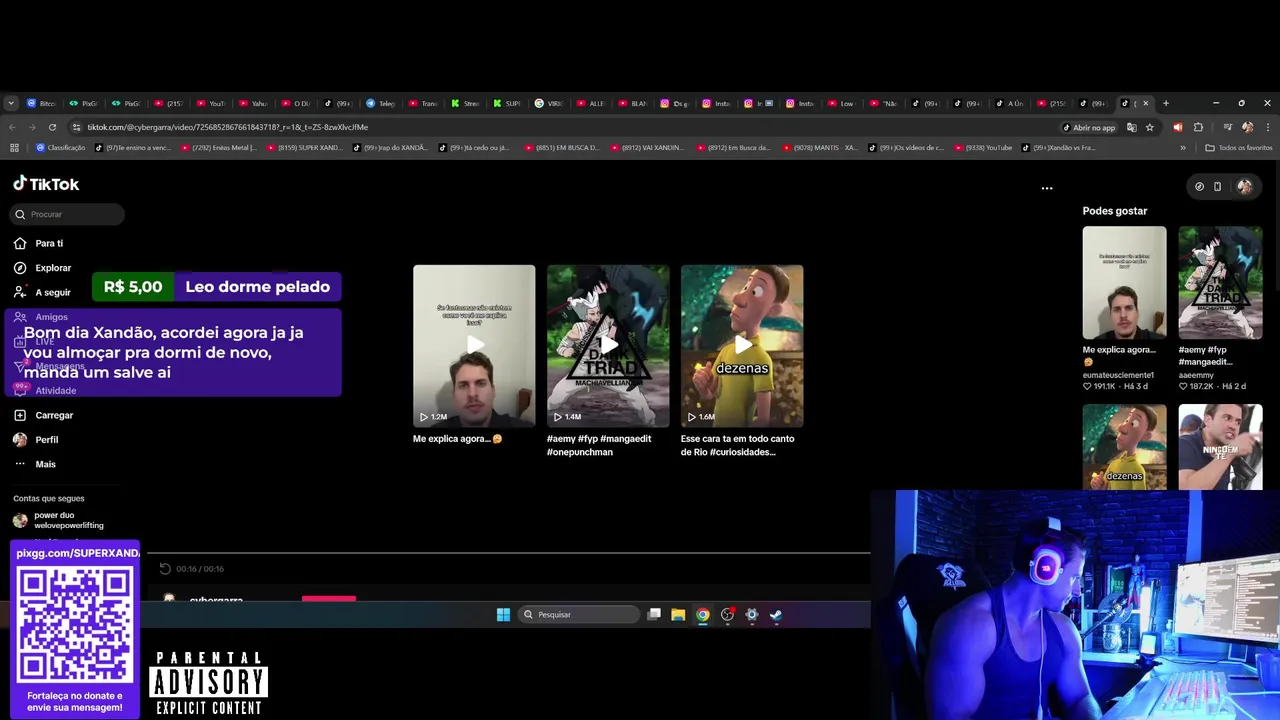
Task: Open the apps grid icon in bookmarks bar
Action: click(x=14, y=148)
